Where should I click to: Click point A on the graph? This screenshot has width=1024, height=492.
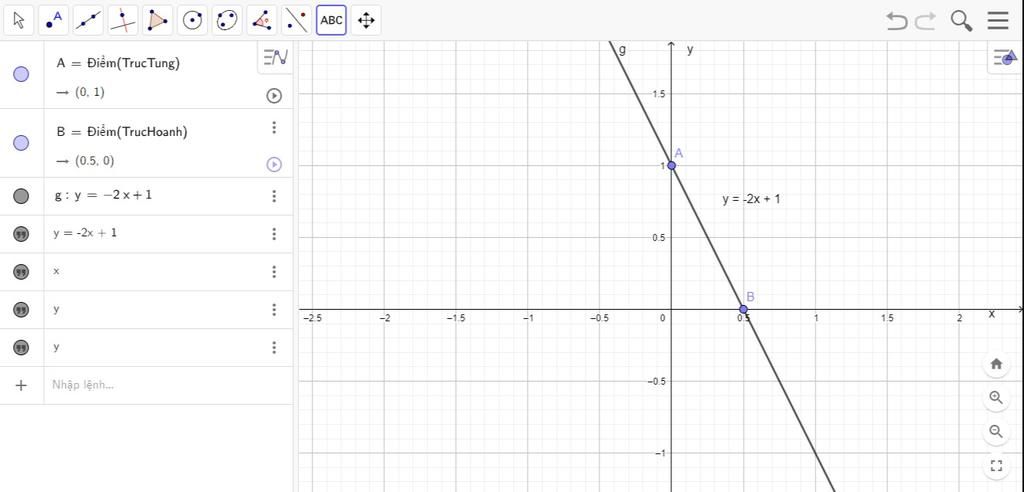tap(671, 165)
